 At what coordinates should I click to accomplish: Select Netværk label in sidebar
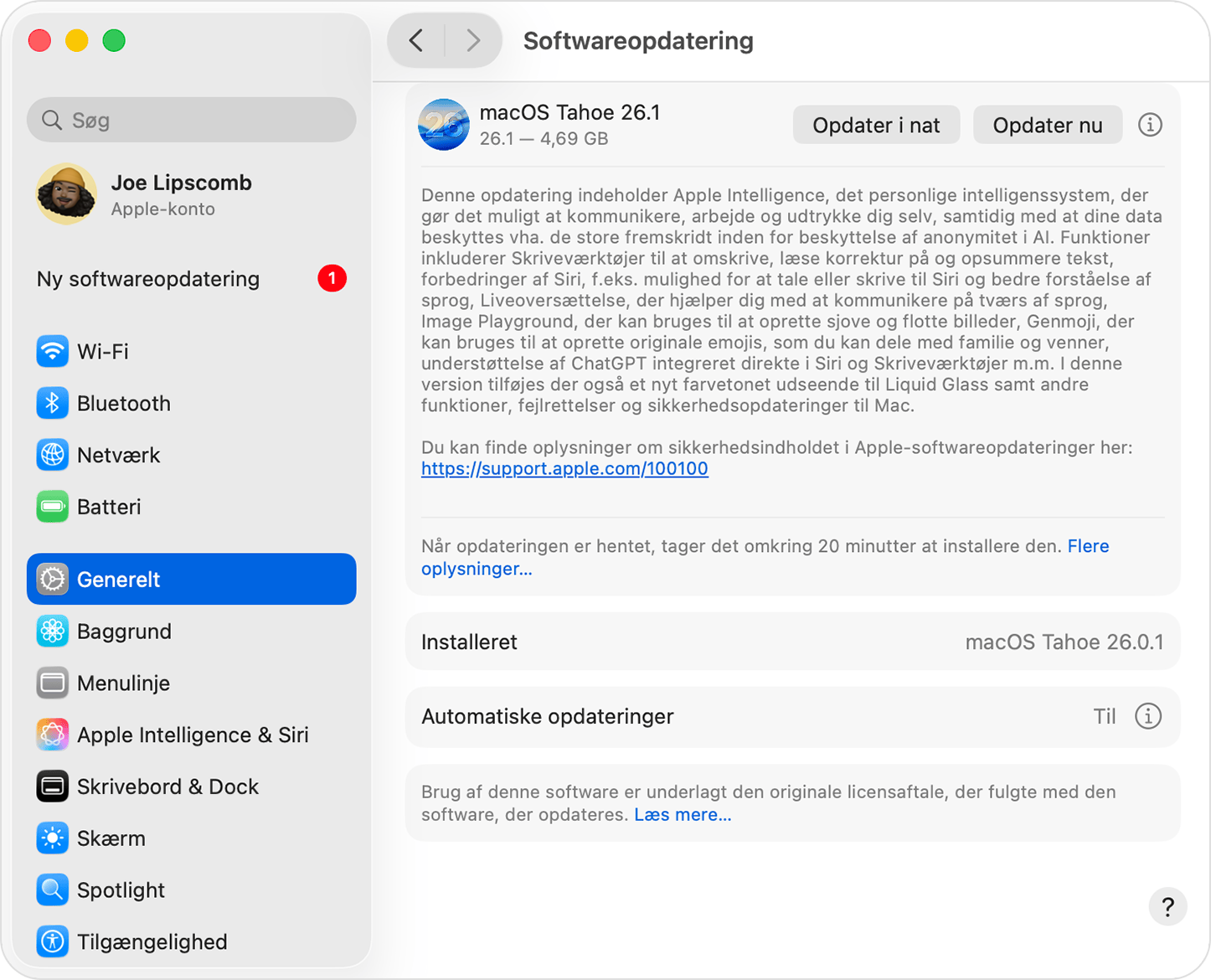[118, 455]
